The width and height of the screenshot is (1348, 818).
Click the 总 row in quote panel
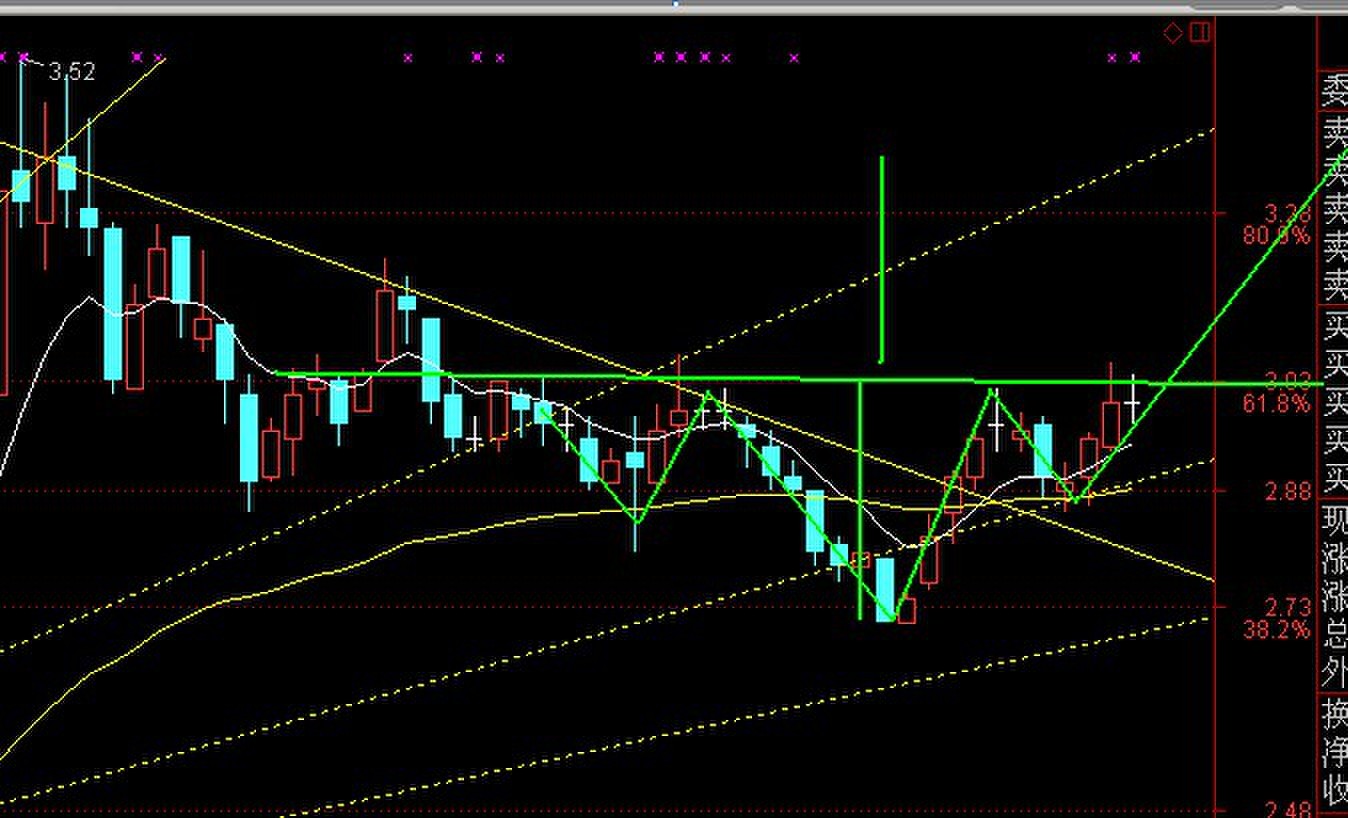(x=1335, y=636)
